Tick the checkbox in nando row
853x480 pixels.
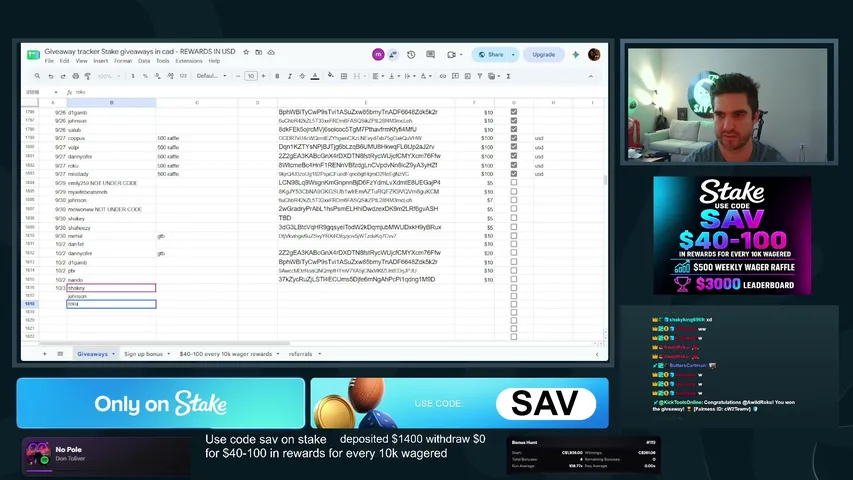pos(514,279)
